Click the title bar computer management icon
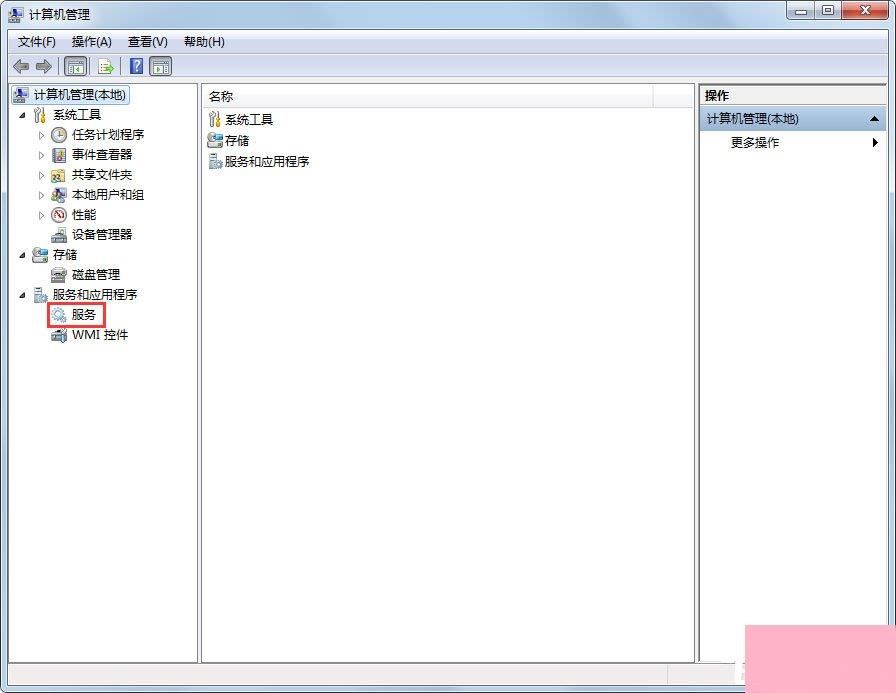This screenshot has width=896, height=693. click(16, 15)
